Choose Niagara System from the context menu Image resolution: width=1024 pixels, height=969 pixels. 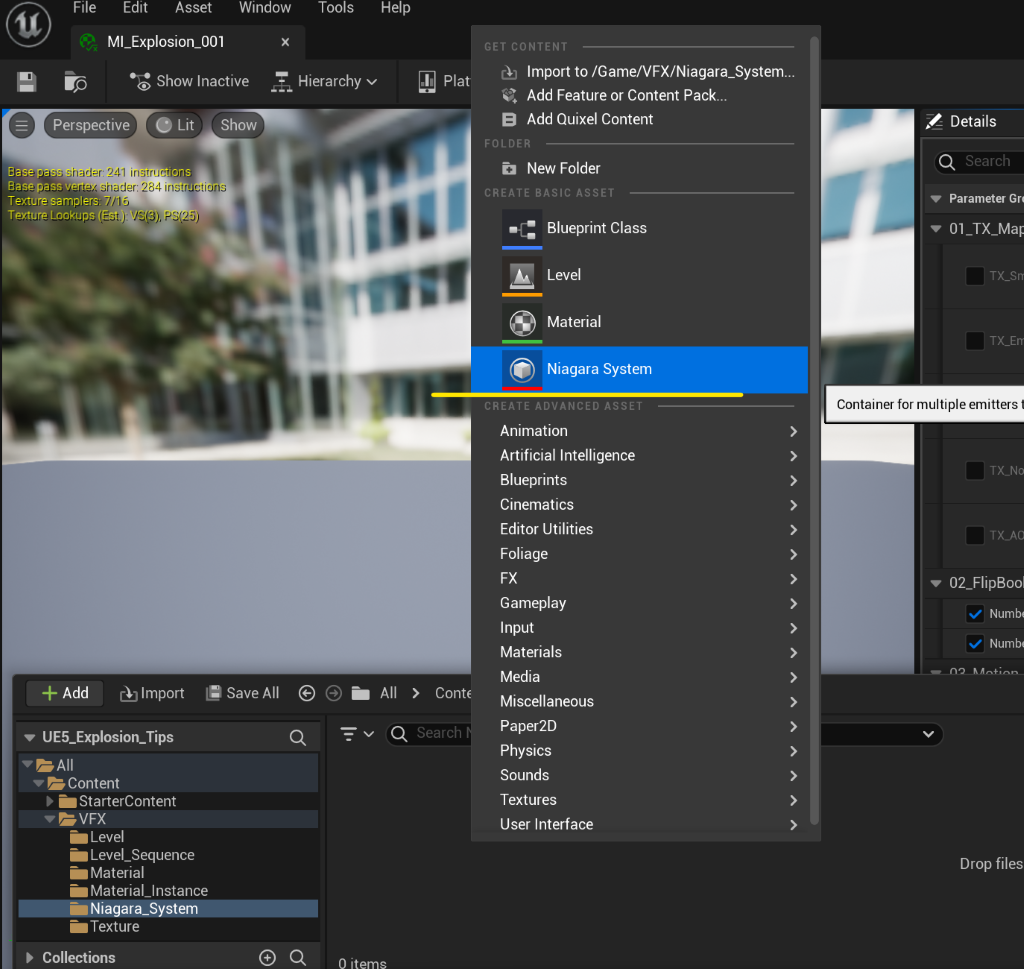(x=639, y=370)
